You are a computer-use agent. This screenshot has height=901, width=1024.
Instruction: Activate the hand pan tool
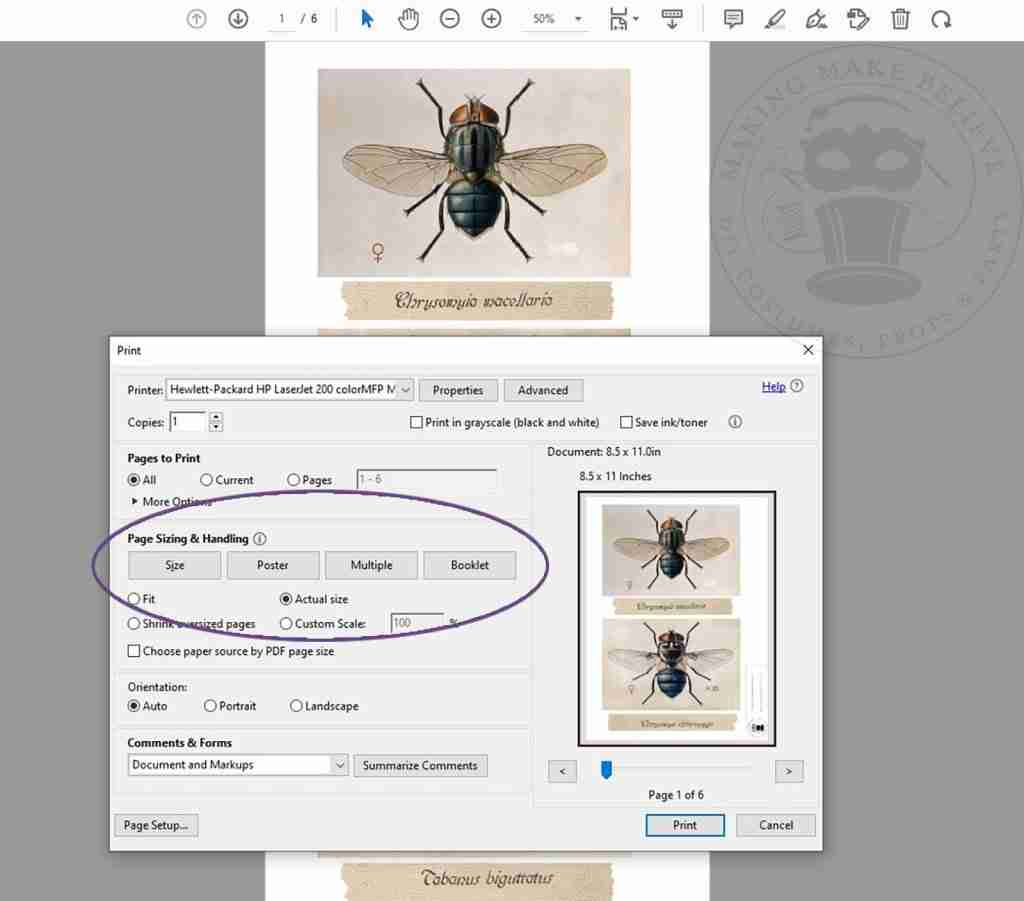point(408,19)
